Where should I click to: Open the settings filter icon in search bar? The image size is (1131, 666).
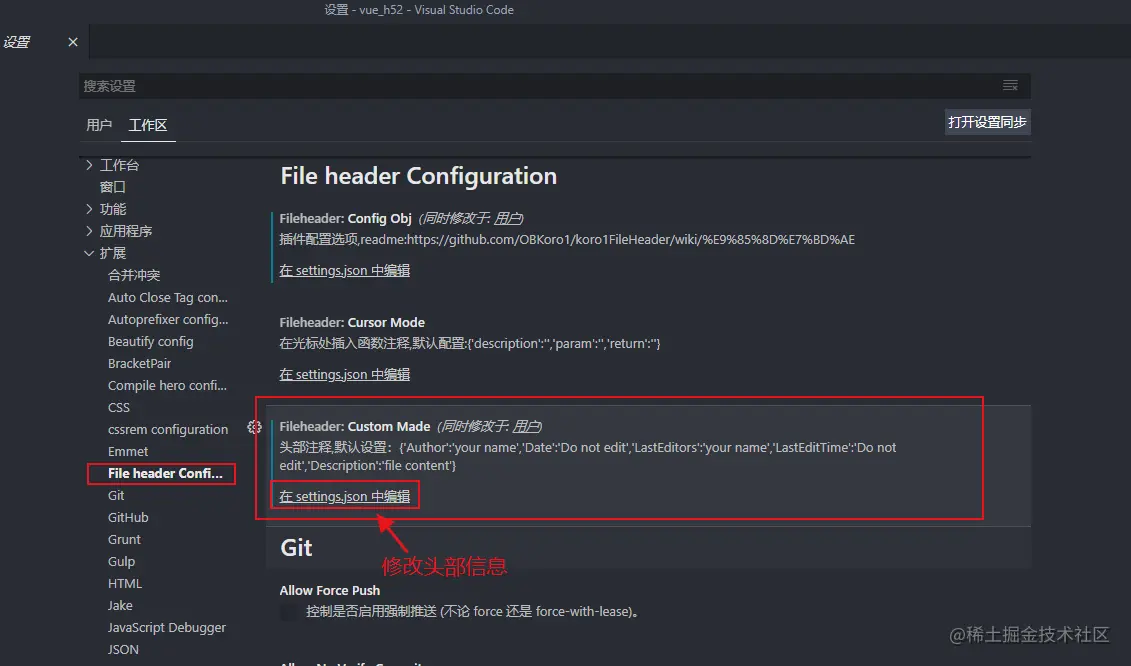1010,85
